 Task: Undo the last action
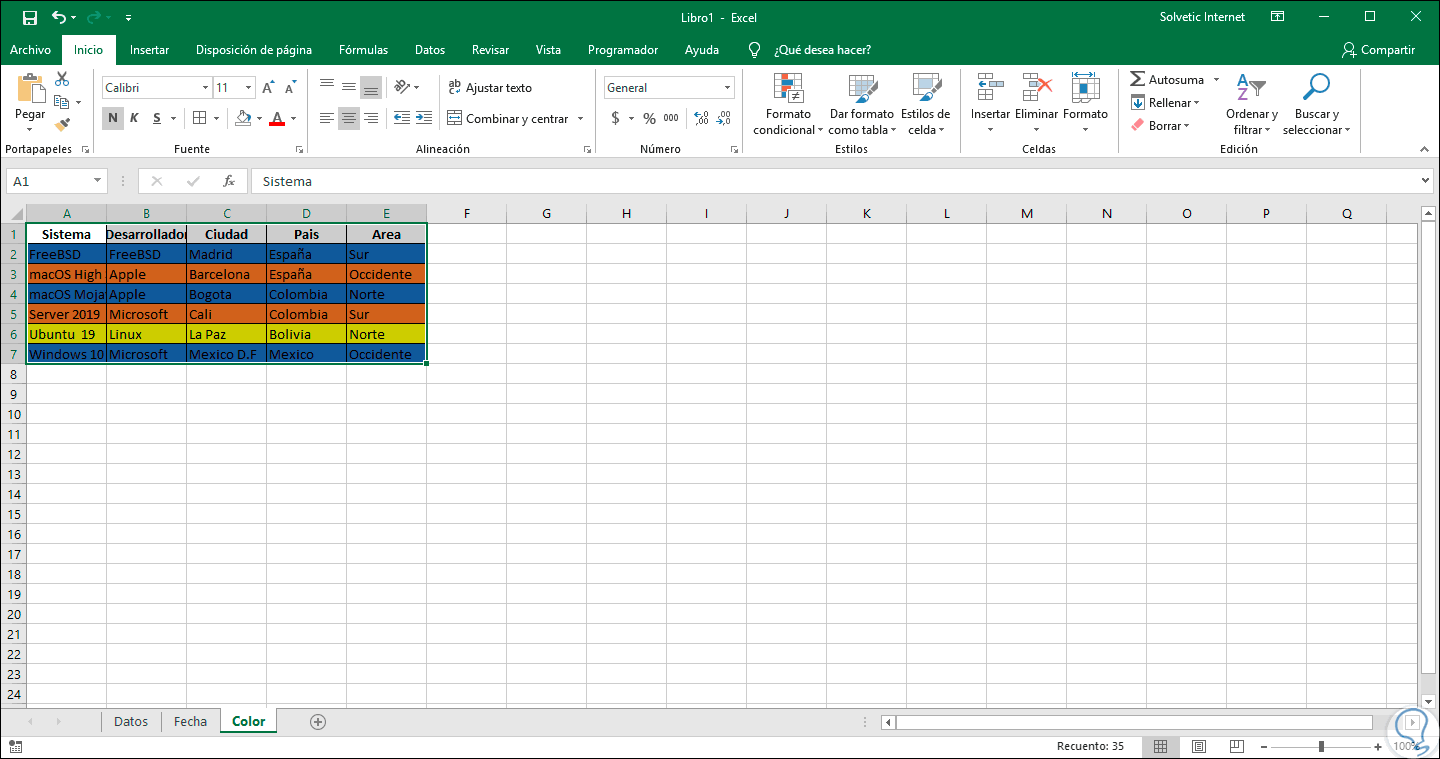click(x=58, y=17)
